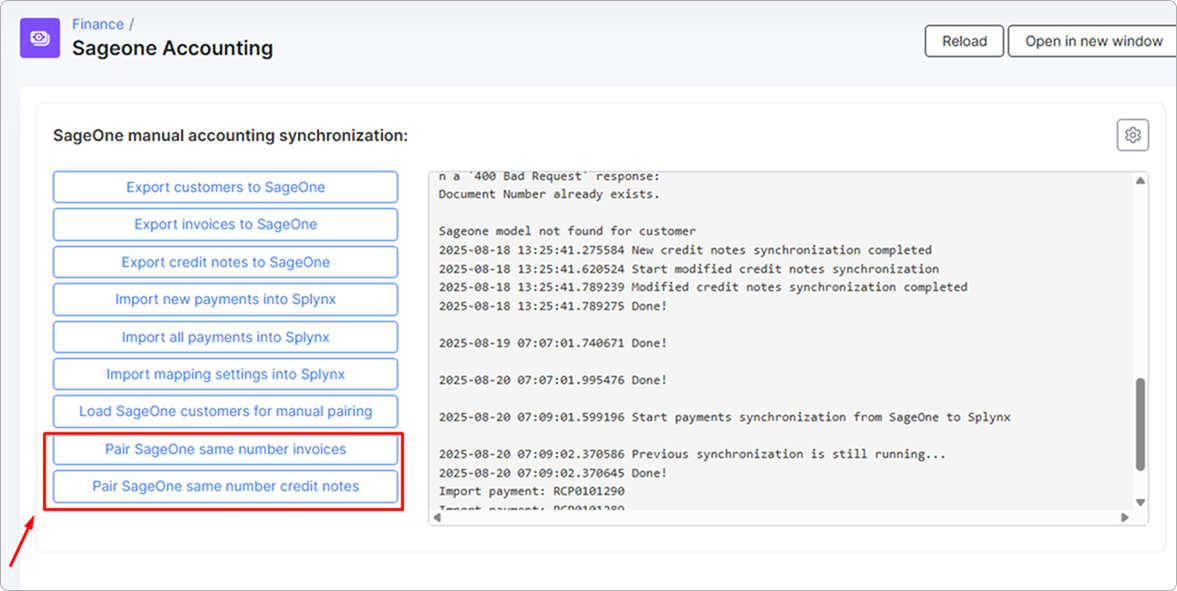Click Export customers to SageOne
This screenshot has width=1177, height=591.
[x=225, y=187]
